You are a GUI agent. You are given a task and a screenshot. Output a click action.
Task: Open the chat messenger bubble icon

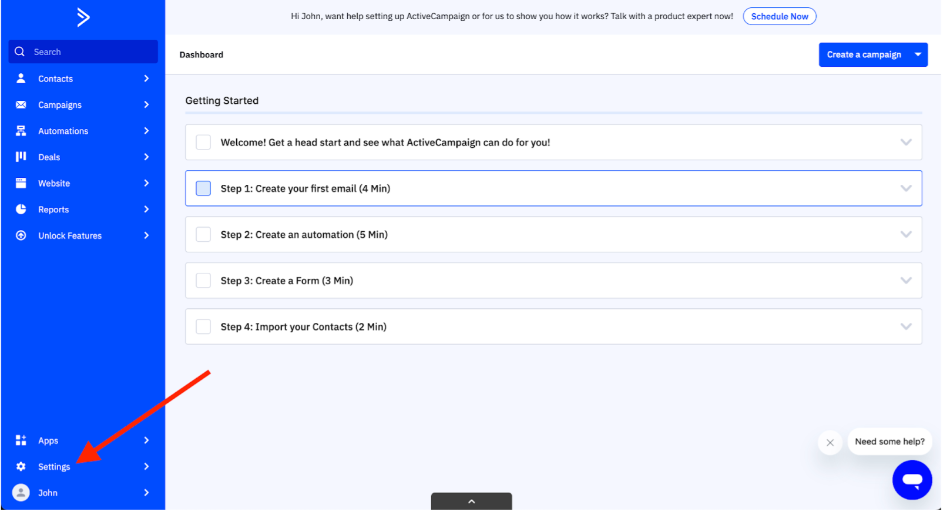coord(911,481)
